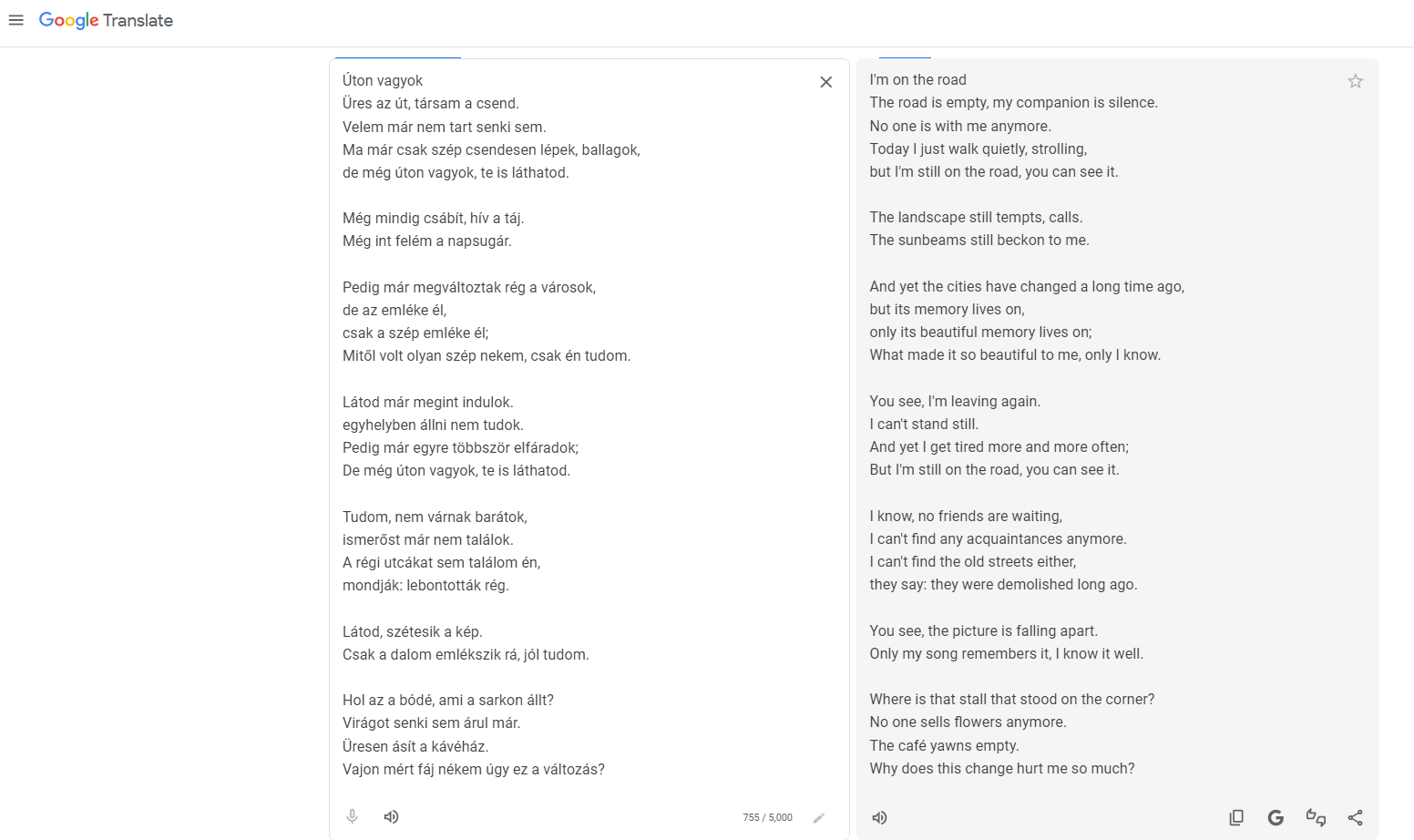Save translation with the star icon

pyautogui.click(x=1355, y=81)
